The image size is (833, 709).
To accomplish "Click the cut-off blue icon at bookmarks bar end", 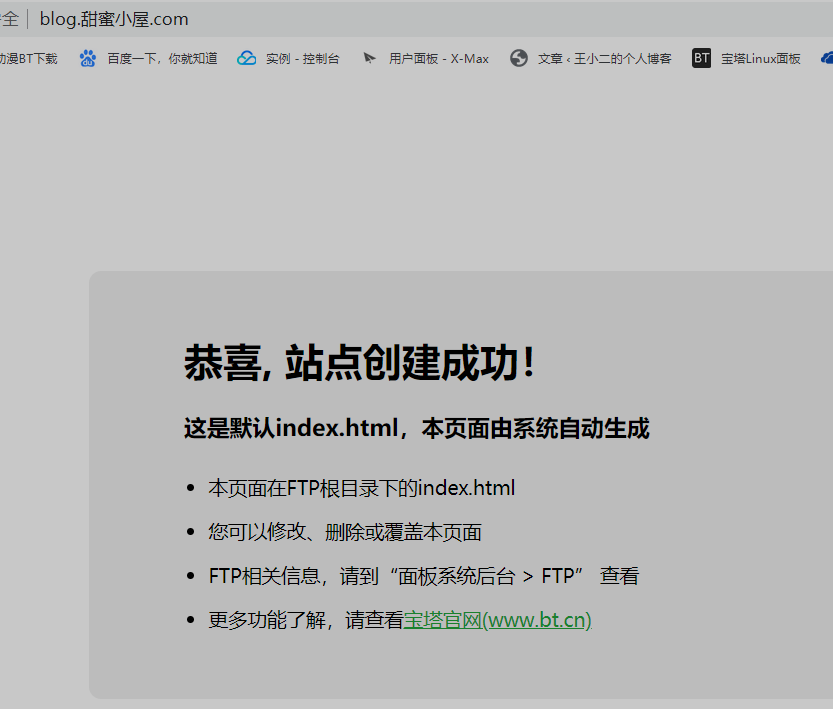I will point(827,58).
